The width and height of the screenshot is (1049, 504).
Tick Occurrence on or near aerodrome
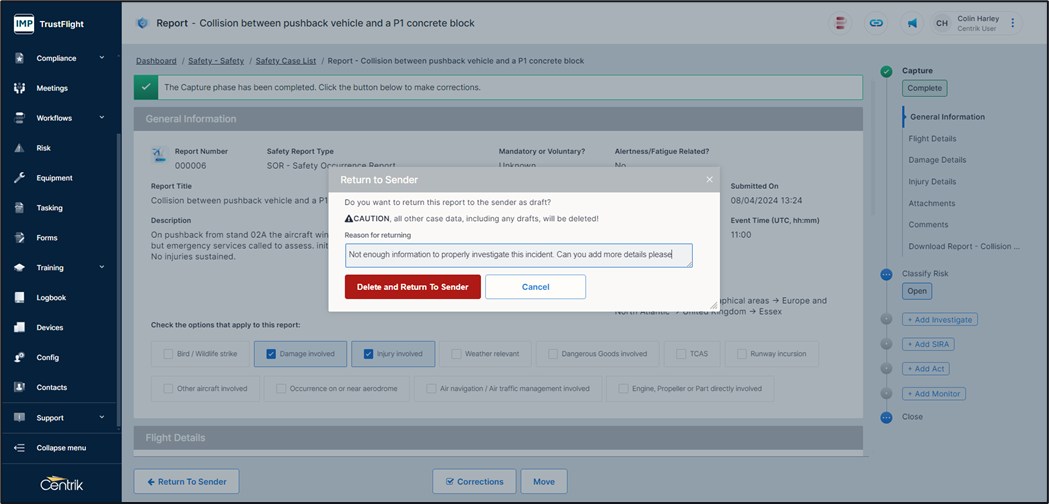pos(281,388)
